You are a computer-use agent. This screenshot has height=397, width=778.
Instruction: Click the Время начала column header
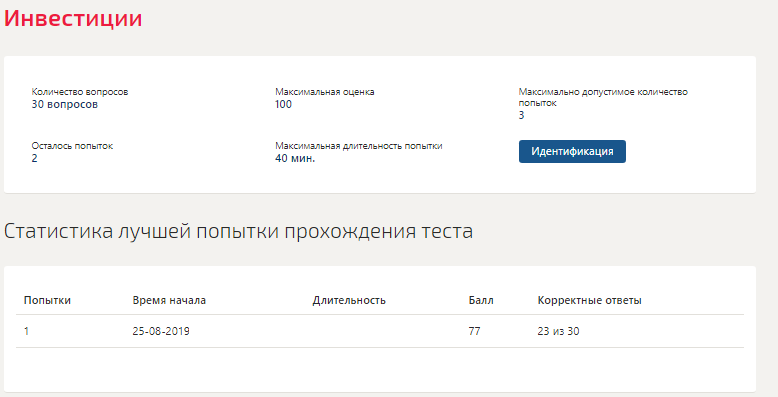click(169, 300)
